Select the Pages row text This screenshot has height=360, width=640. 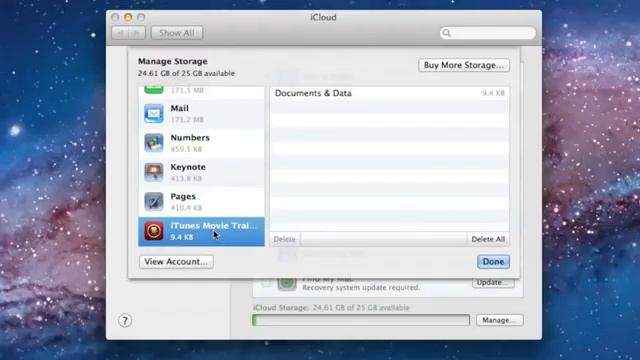tap(183, 196)
